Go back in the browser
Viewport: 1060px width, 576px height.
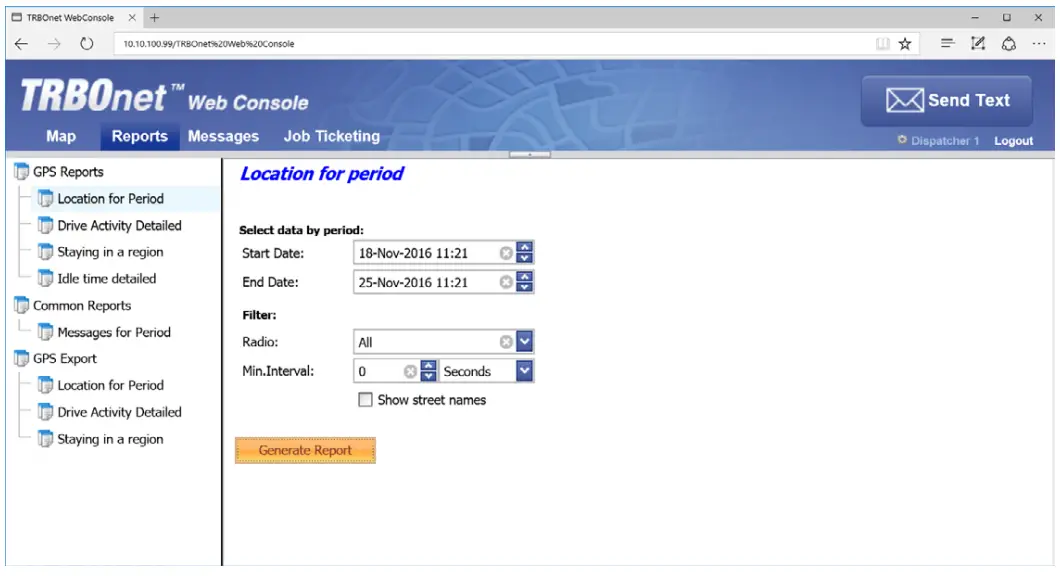pyautogui.click(x=21, y=44)
